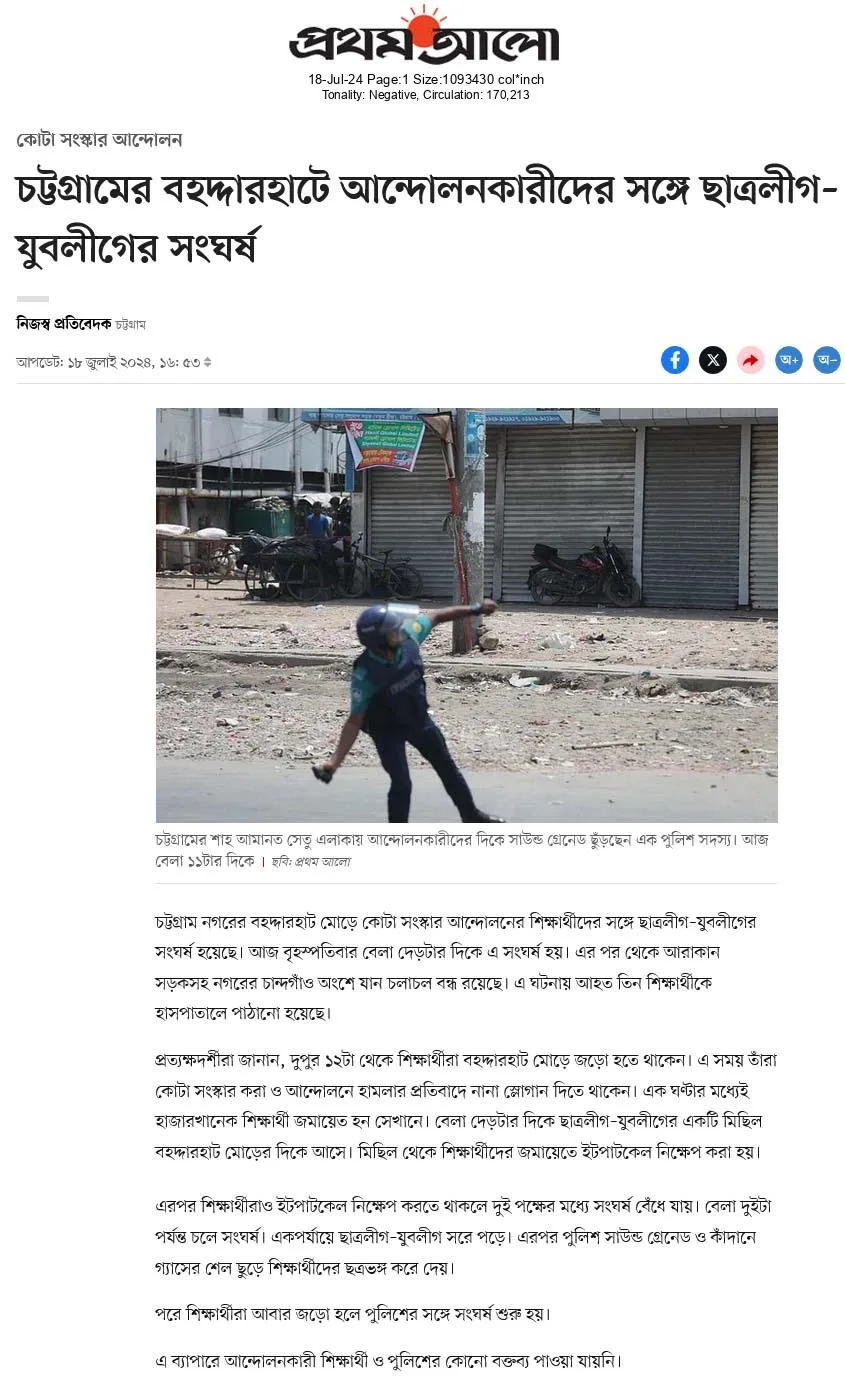845x1398 pixels.
Task: Share the article on Facebook
Action: 675,360
